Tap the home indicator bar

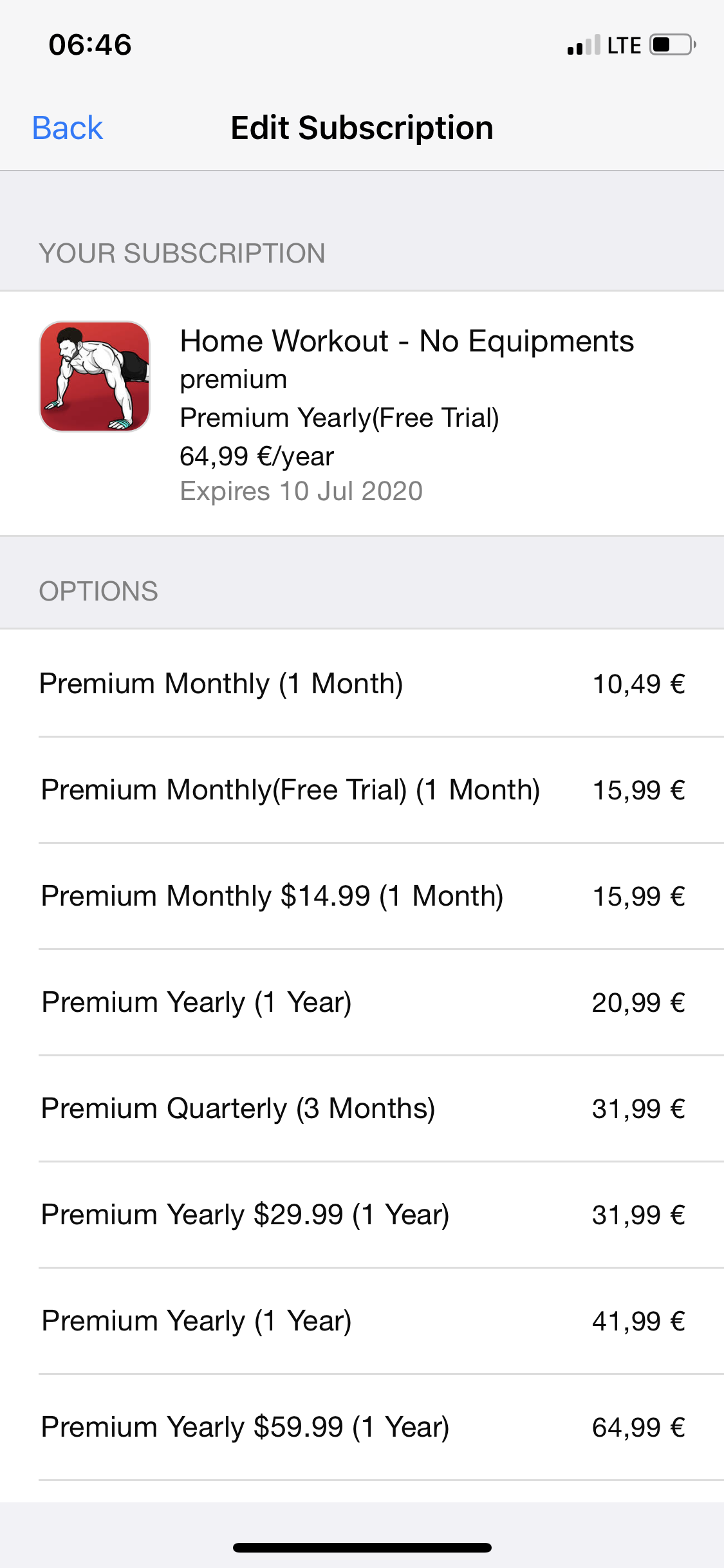click(x=362, y=1547)
